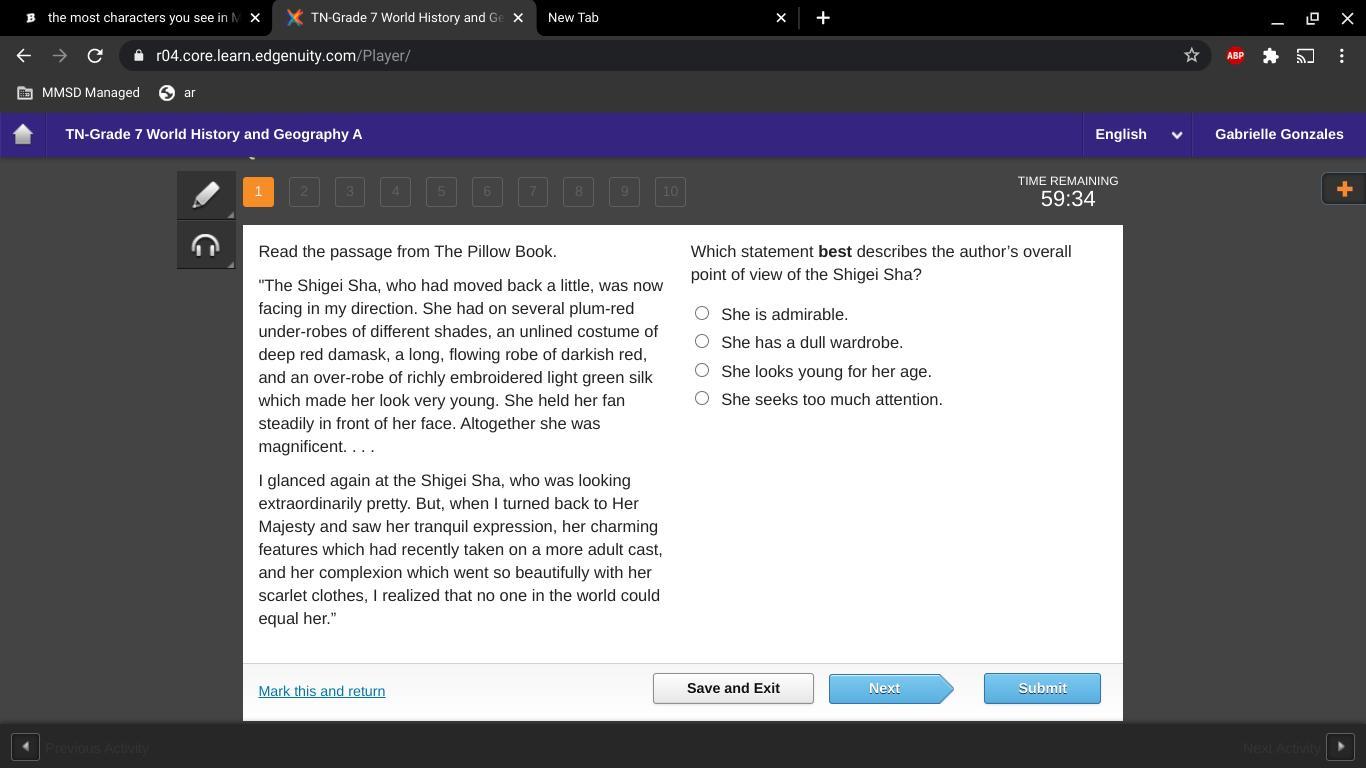
Task: Go back in browser history
Action: click(x=24, y=56)
